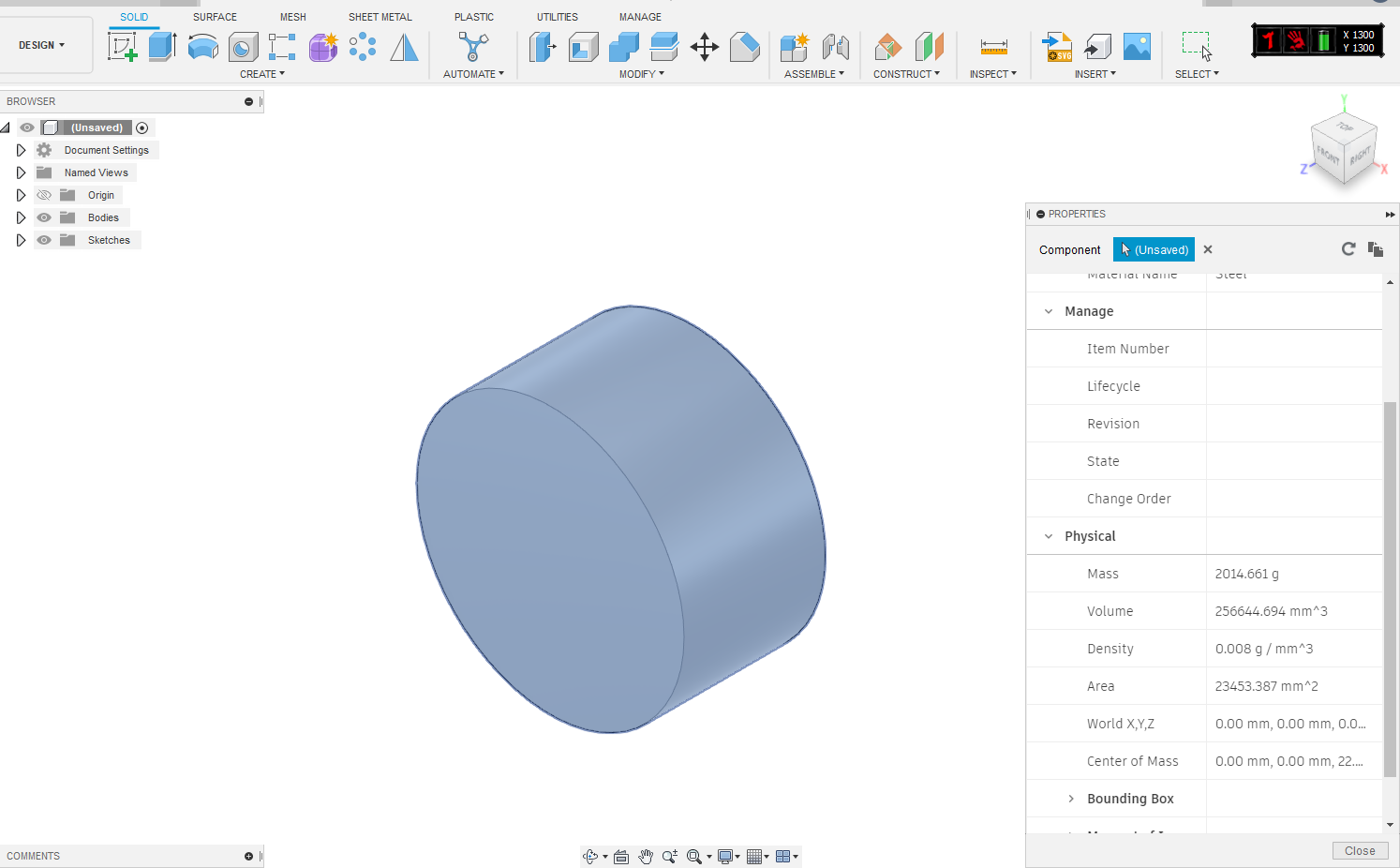
Task: Open the Utilities ribbon tab
Action: 557,16
